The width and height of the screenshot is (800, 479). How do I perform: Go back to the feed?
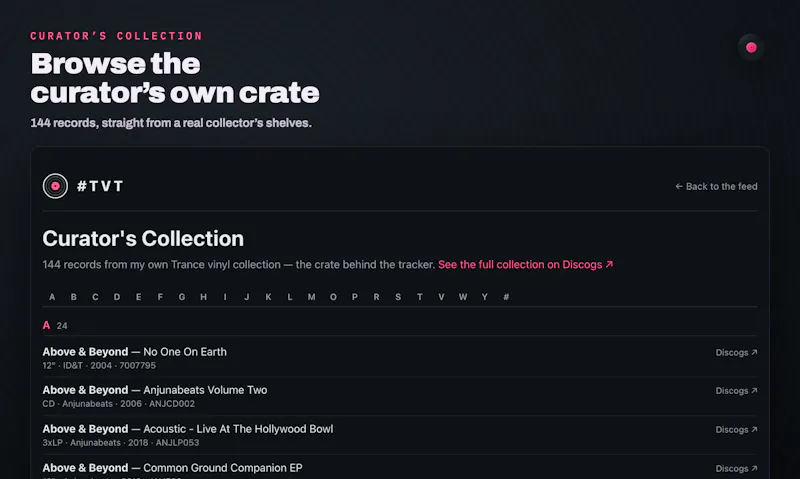[716, 186]
